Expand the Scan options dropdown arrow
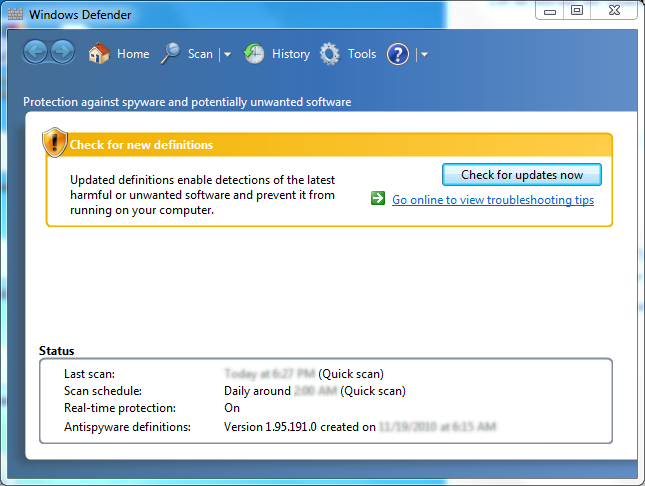The height and width of the screenshot is (486, 645). (227, 55)
